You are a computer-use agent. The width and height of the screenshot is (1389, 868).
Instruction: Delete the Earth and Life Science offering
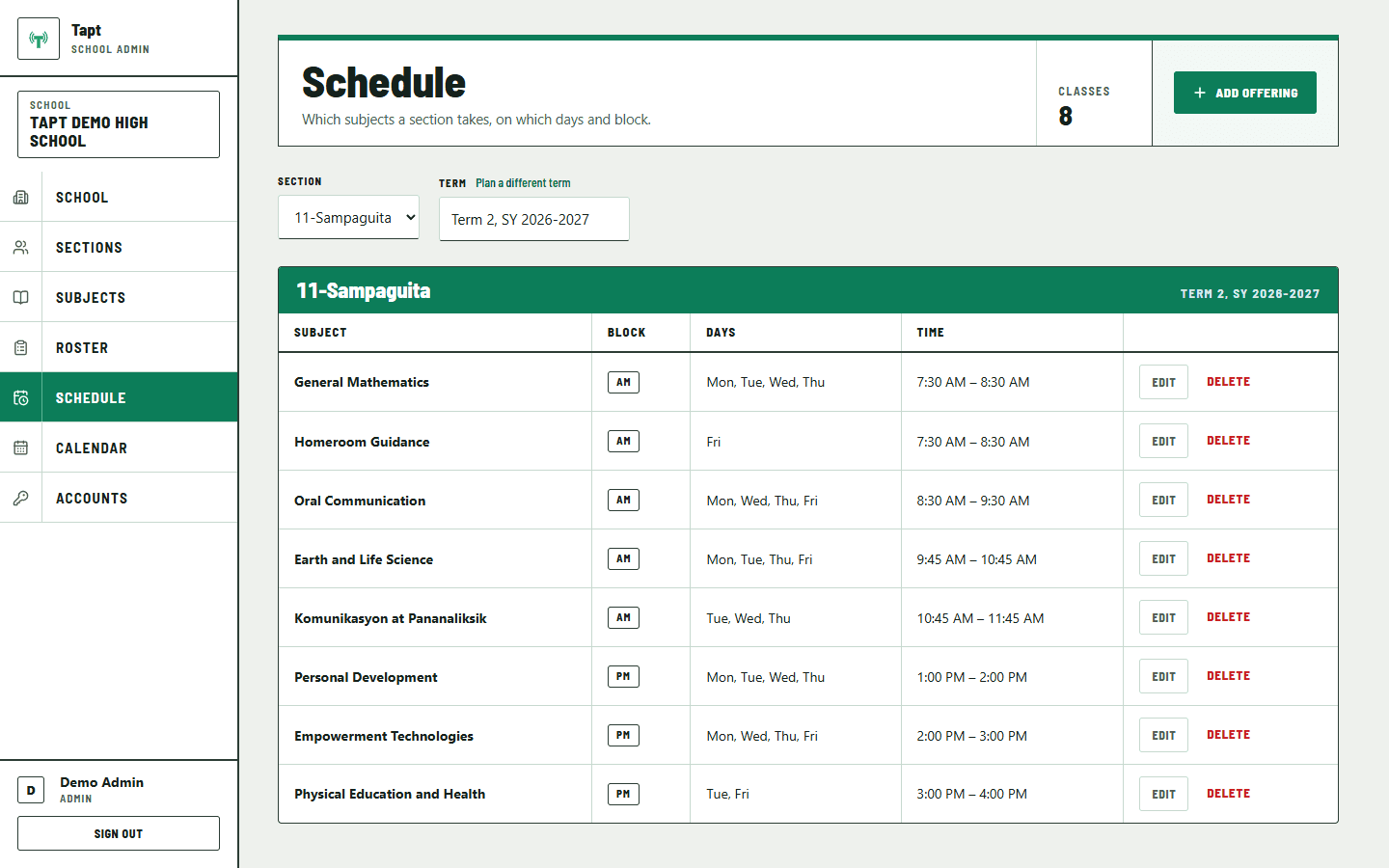[1228, 558]
